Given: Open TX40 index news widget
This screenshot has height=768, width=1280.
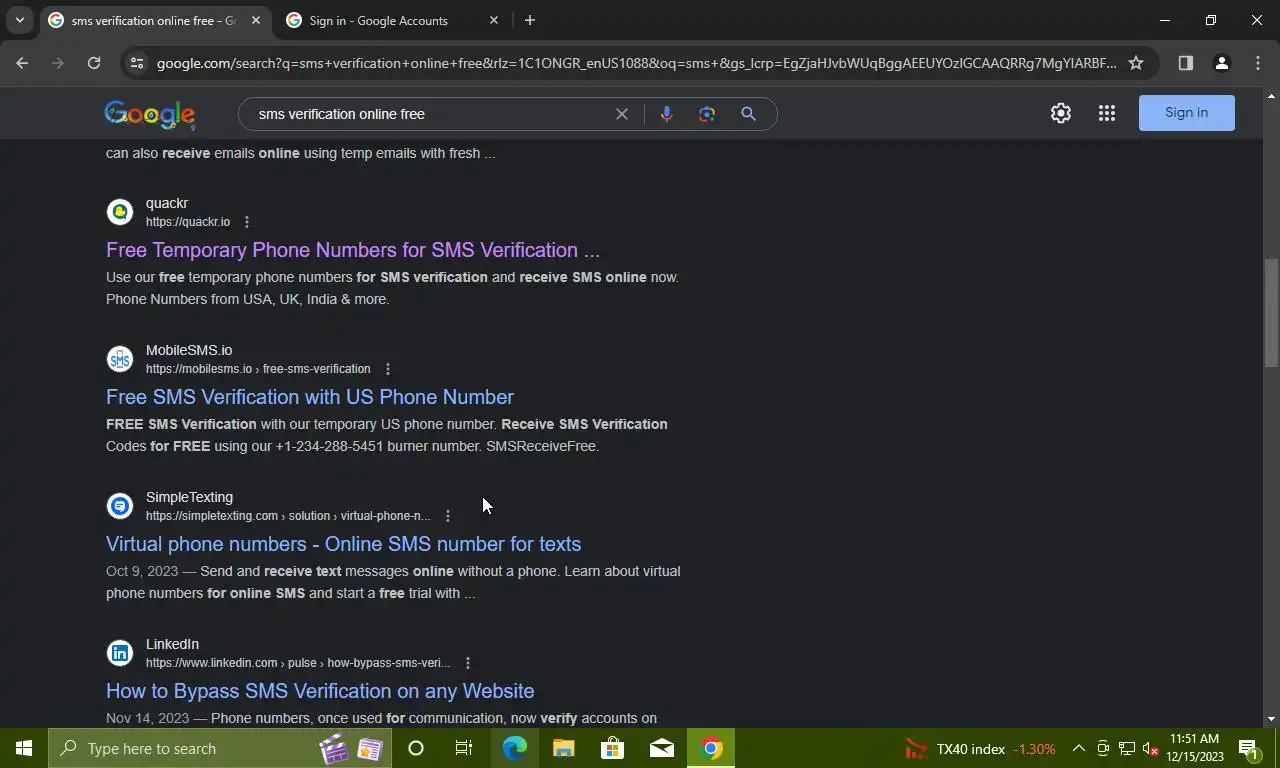Looking at the screenshot, I should click(980, 748).
